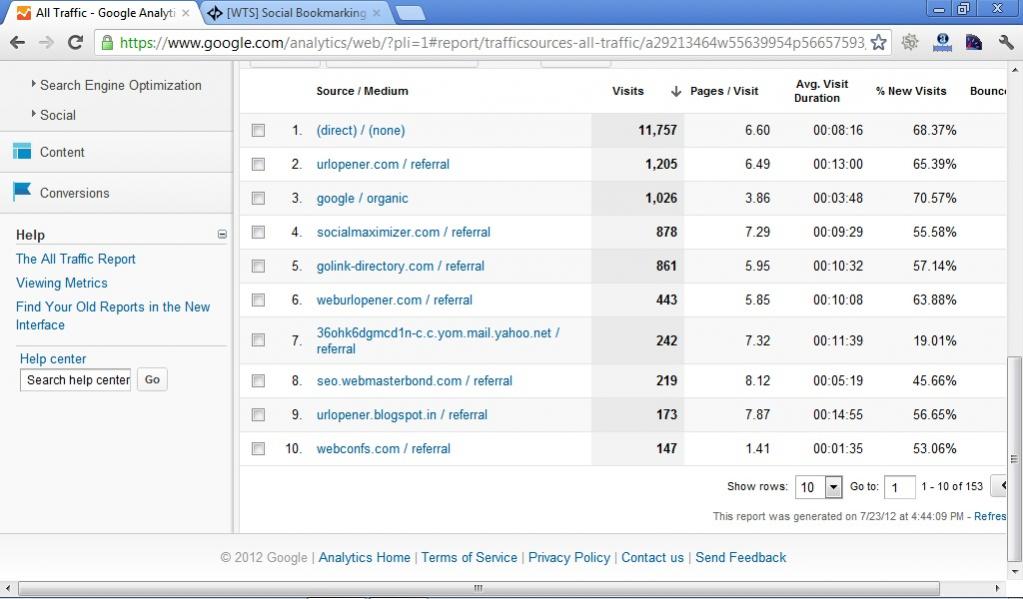
Task: Switch to the WTS Social Bookmarking tab
Action: 296,12
